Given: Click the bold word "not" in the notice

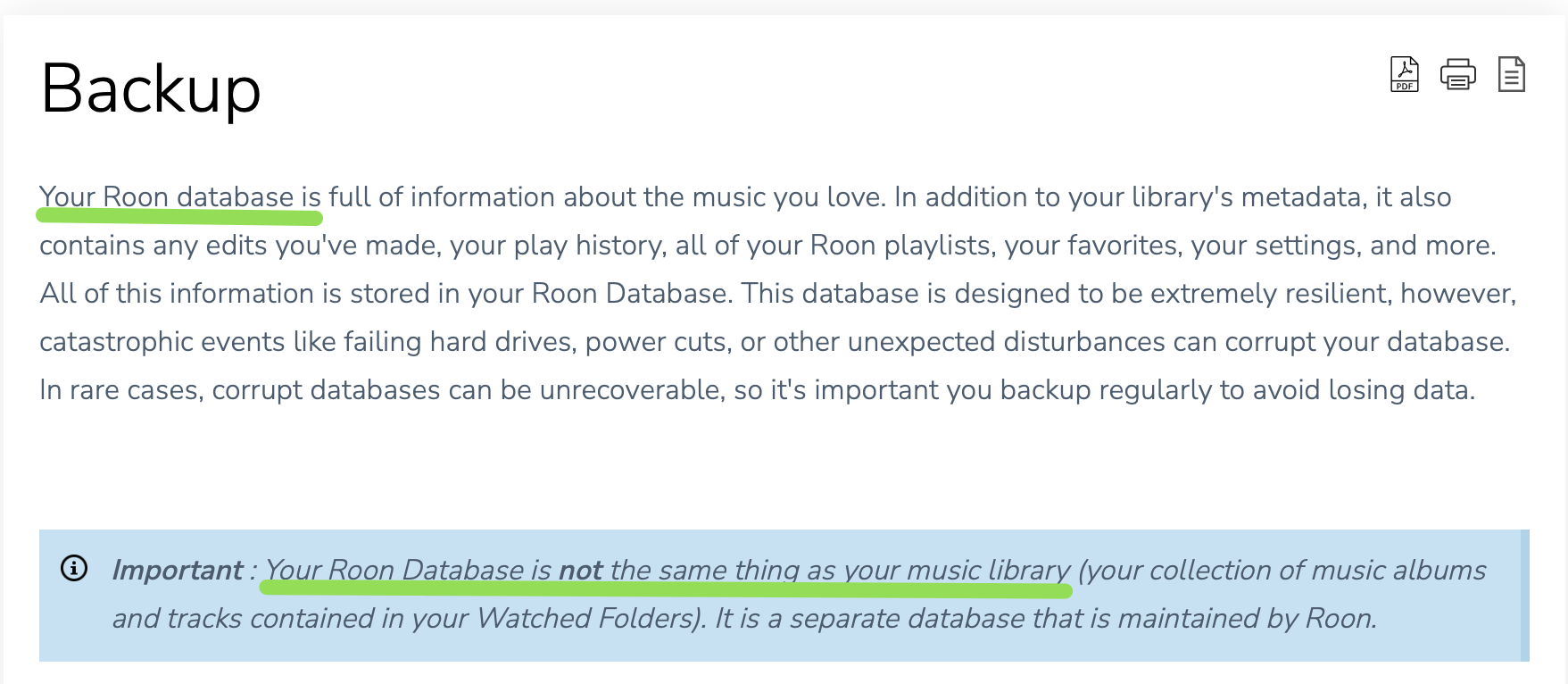Looking at the screenshot, I should [x=580, y=570].
